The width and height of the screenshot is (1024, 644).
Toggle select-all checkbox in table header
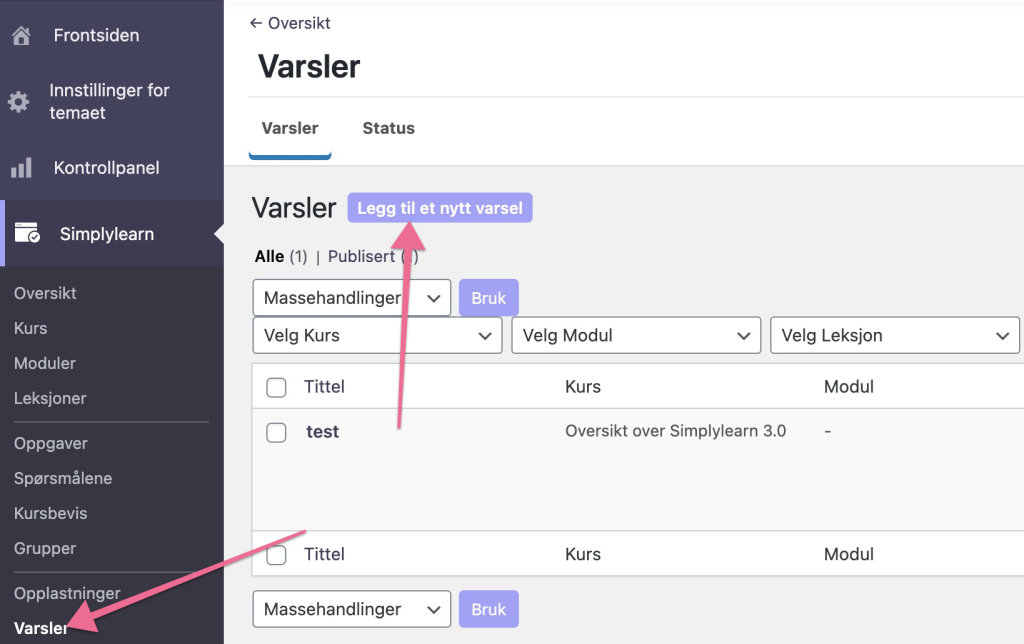(x=277, y=387)
